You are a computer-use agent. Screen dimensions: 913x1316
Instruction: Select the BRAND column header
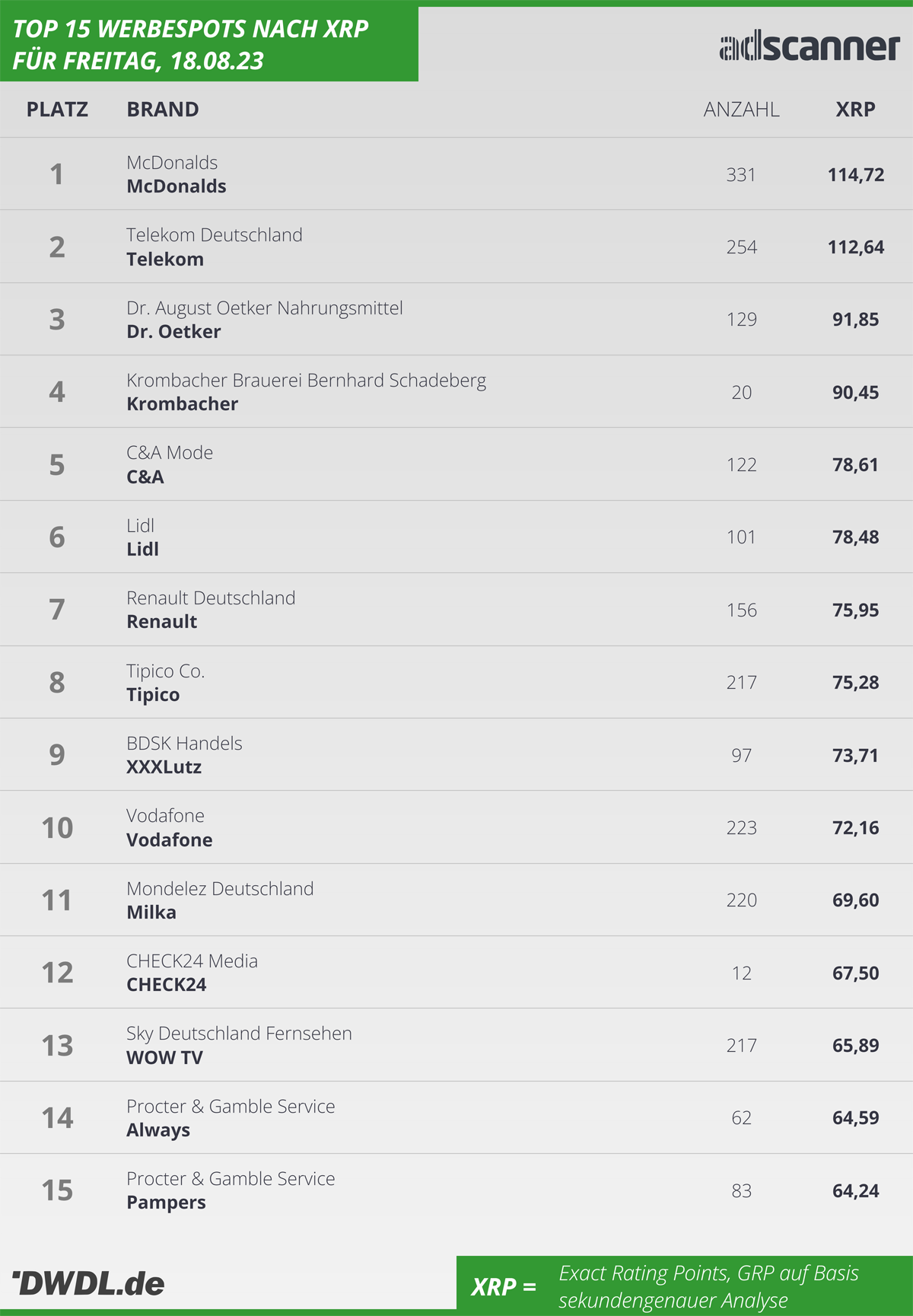tap(163, 110)
